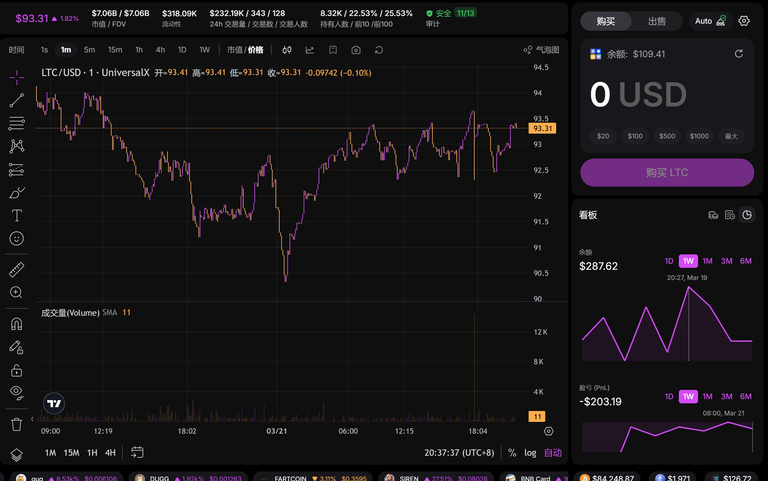
Task: Choose the $500 quick amount
Action: point(667,136)
